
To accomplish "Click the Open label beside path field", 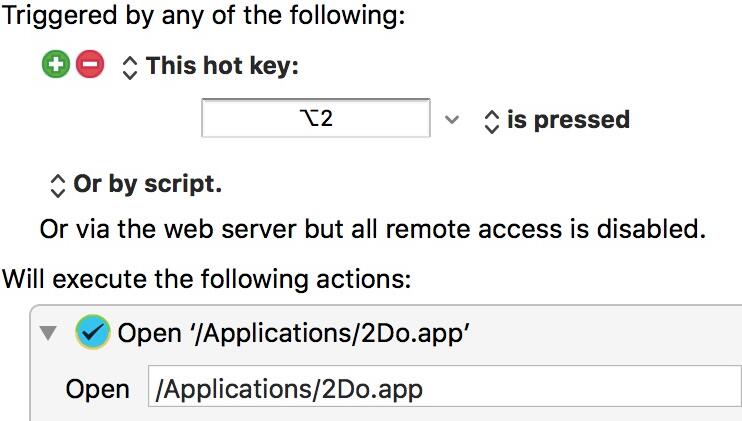I will pyautogui.click(x=97, y=389).
